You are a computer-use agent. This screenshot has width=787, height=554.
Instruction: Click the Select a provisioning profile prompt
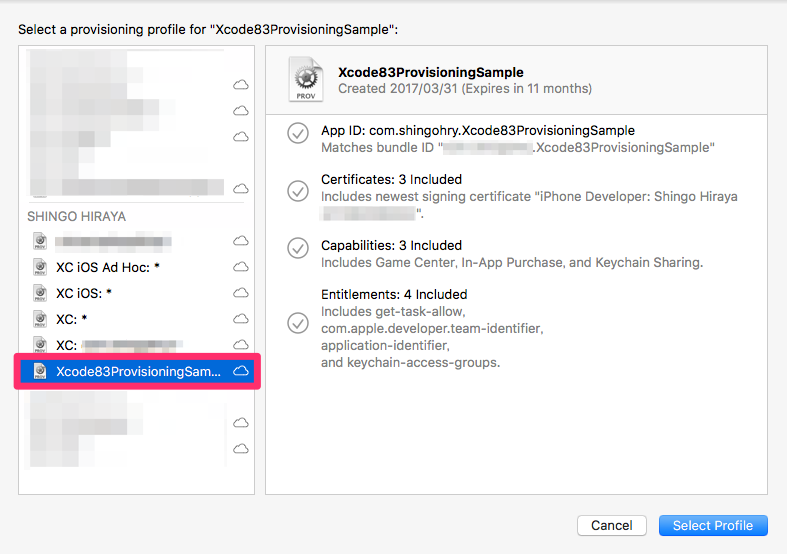pyautogui.click(x=208, y=30)
